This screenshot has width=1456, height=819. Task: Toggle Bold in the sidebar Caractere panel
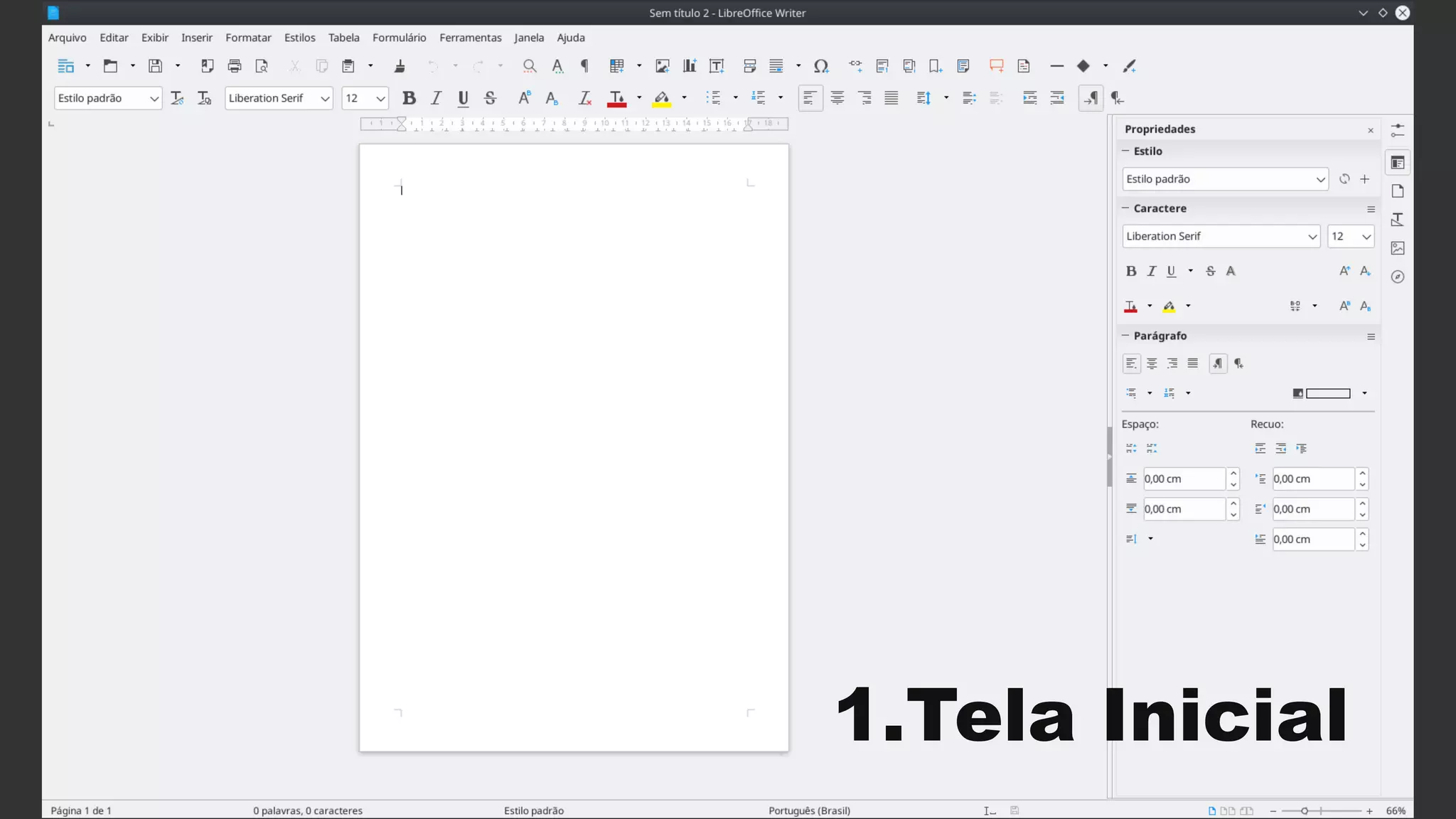(x=1131, y=271)
